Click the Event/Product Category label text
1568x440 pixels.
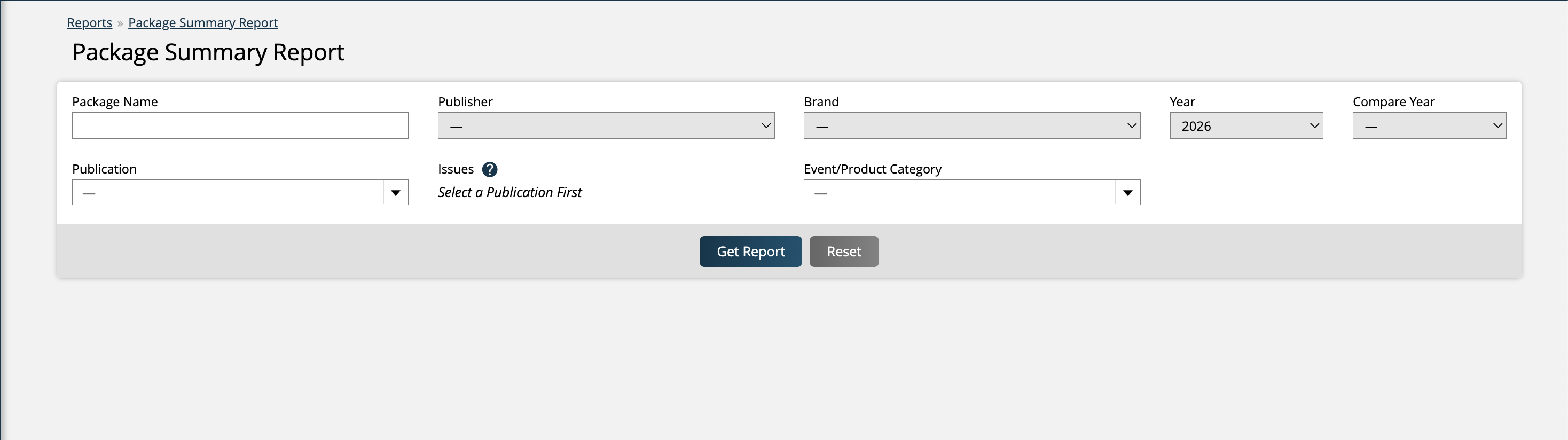tap(872, 169)
